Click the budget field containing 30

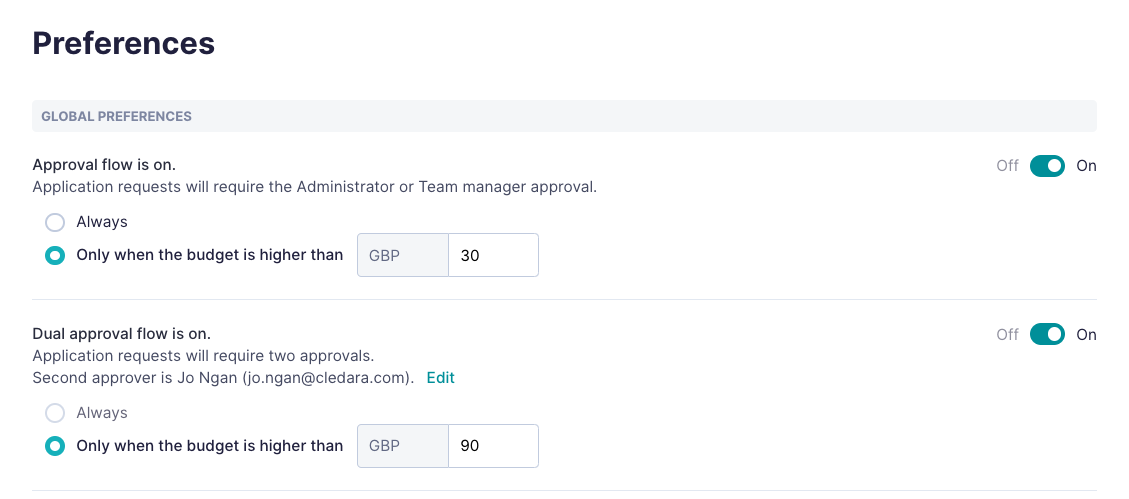pos(493,255)
